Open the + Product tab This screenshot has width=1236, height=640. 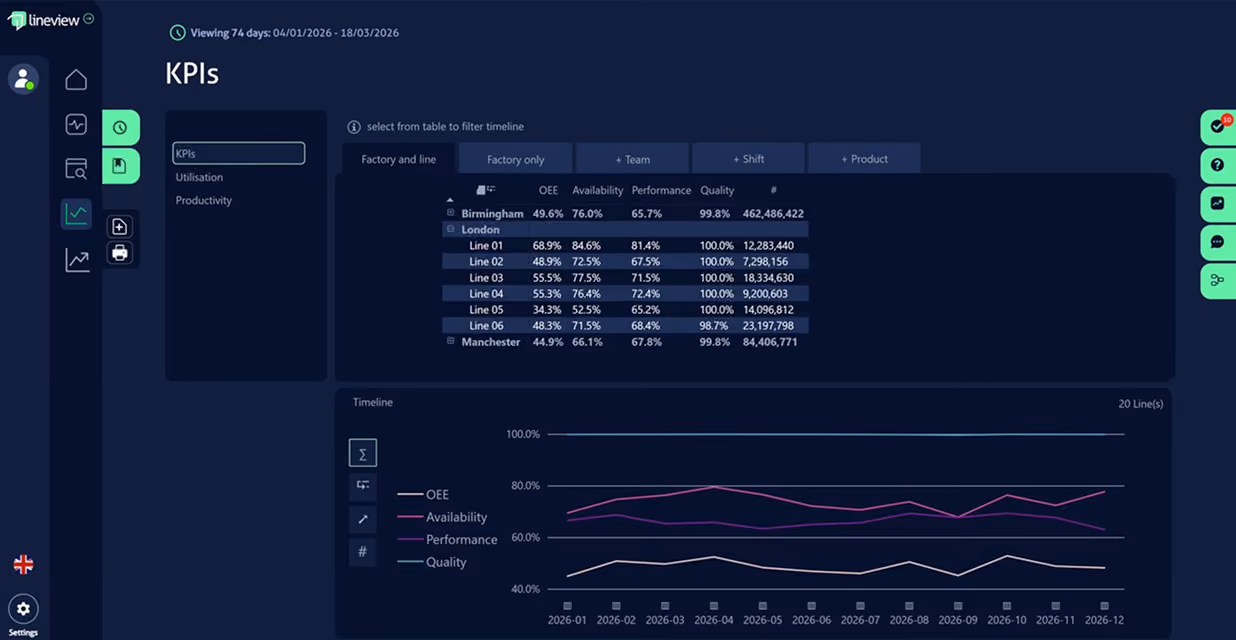[864, 159]
